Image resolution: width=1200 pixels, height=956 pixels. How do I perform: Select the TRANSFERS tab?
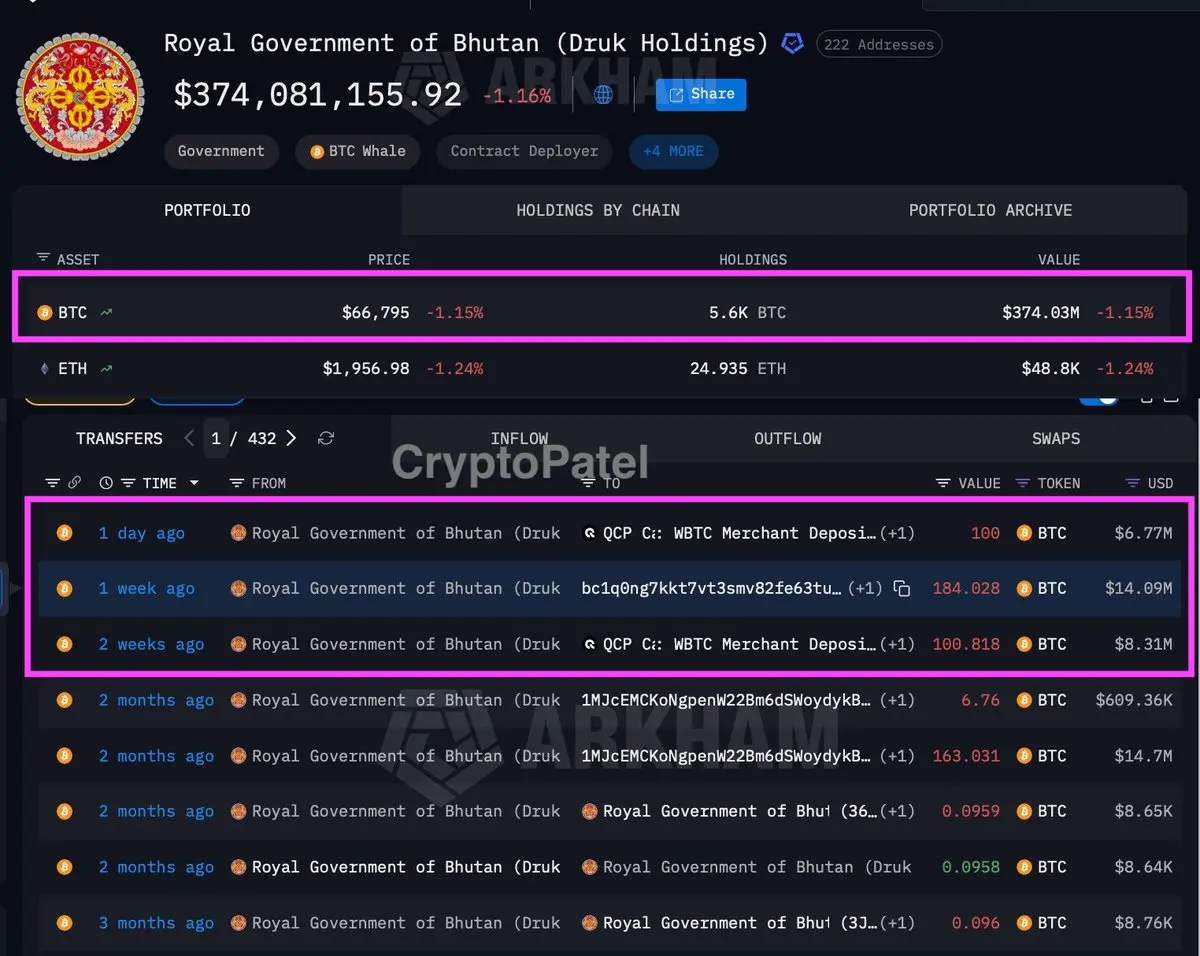click(x=119, y=438)
